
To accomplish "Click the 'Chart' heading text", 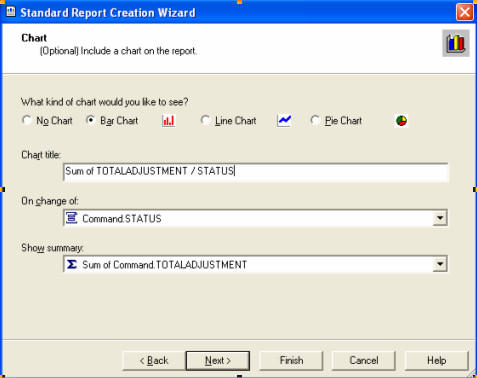I will 34,38.
